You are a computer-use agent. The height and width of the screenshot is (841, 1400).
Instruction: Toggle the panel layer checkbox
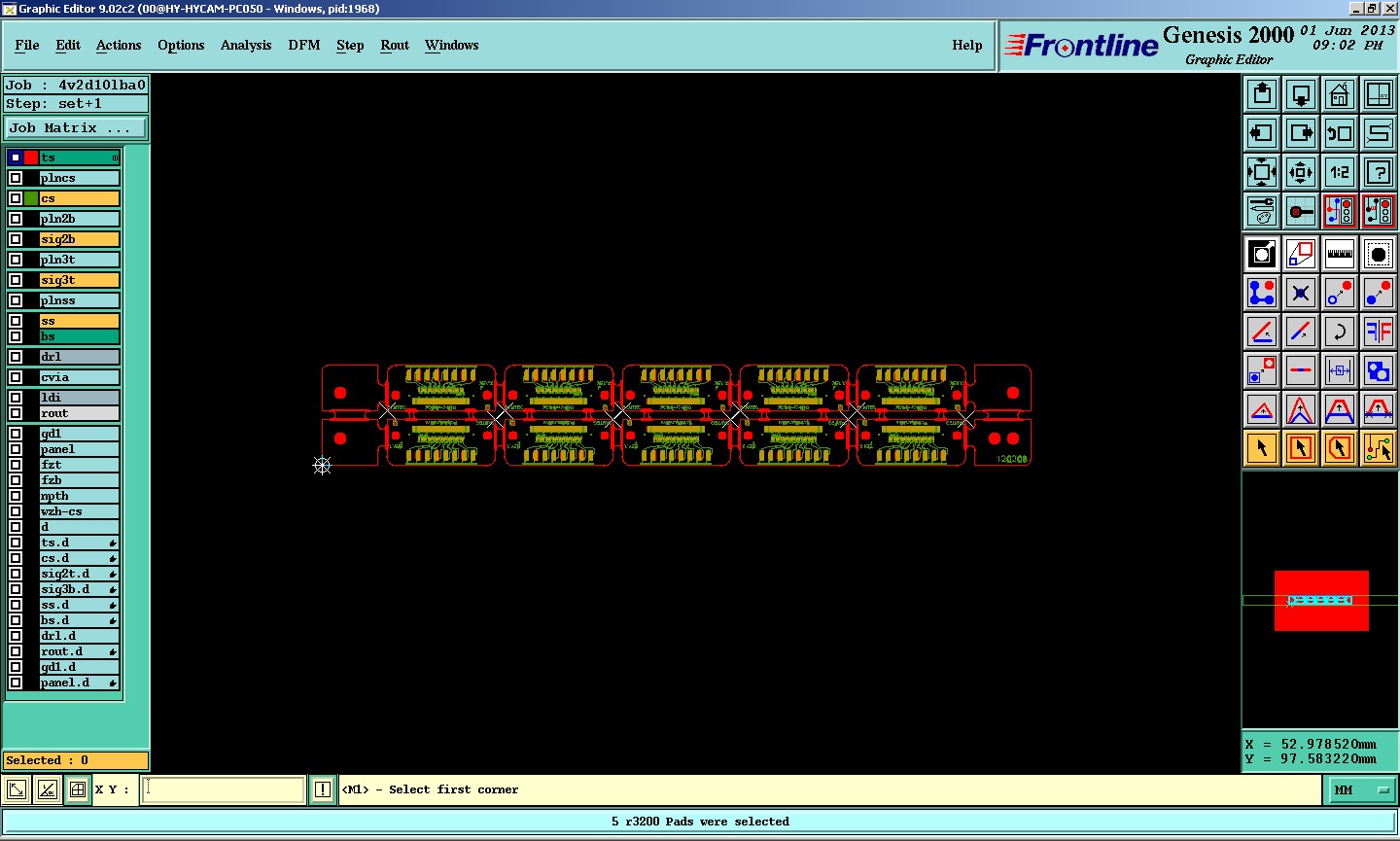tap(16, 449)
